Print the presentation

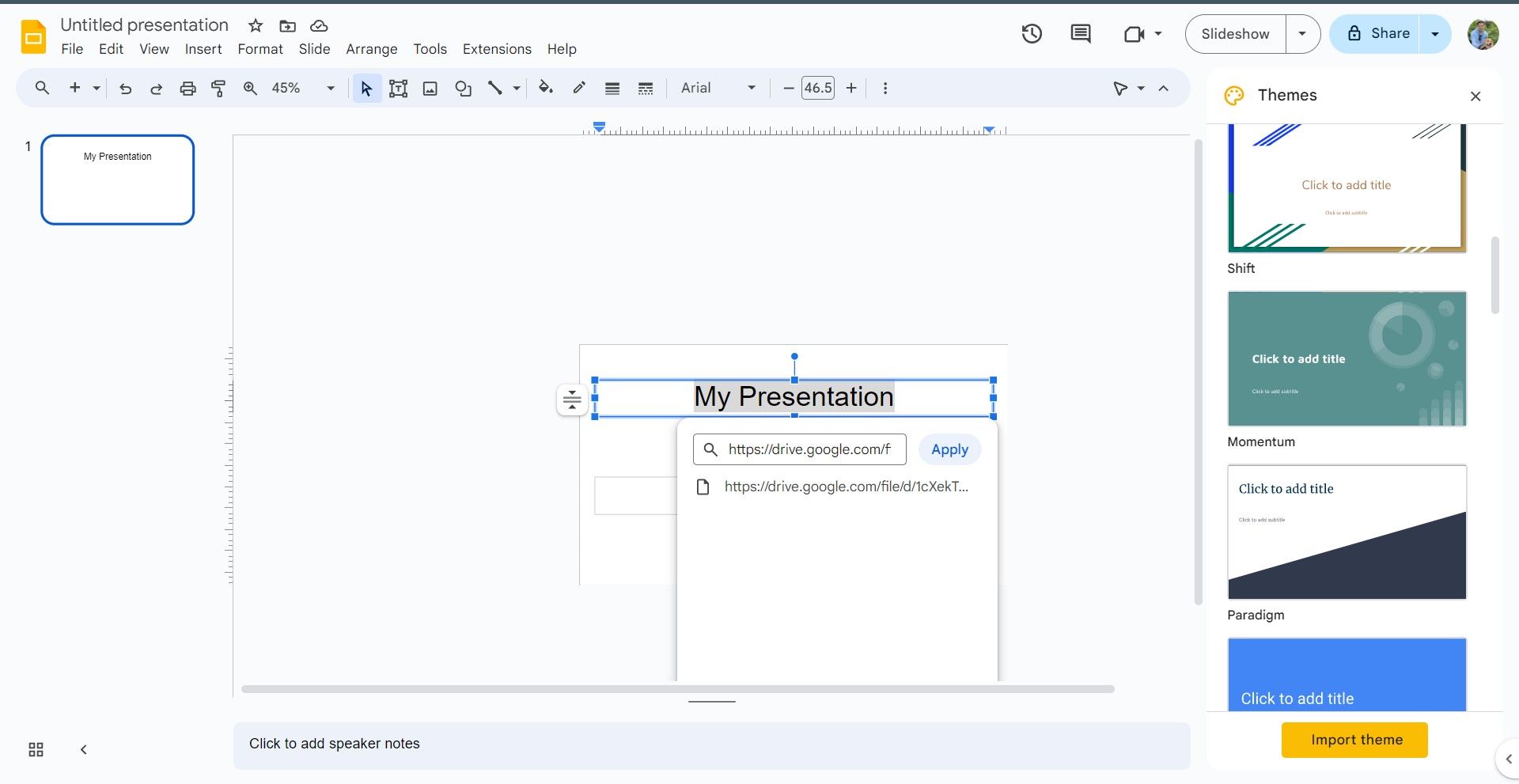188,89
